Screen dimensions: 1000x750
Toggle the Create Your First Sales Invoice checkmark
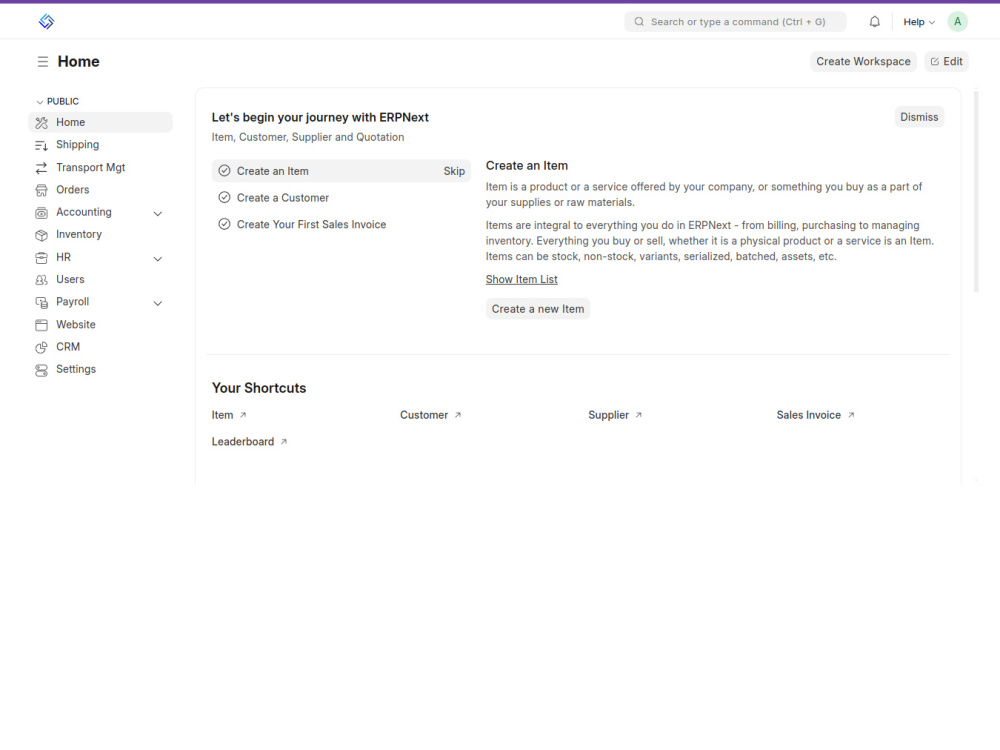click(x=224, y=224)
